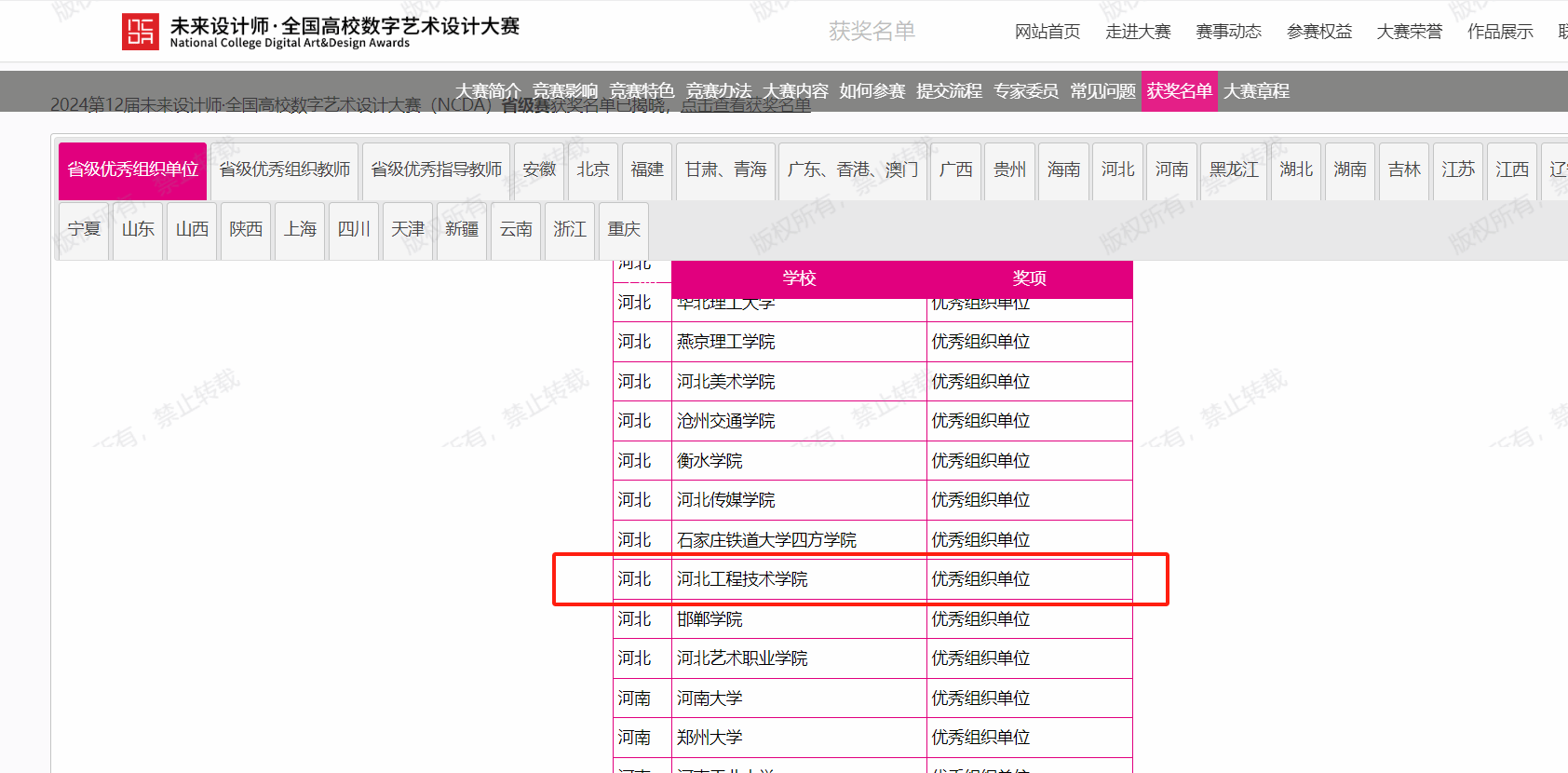Choose the 新疆 region tab
Viewport: 1568px width, 773px height.
(461, 229)
